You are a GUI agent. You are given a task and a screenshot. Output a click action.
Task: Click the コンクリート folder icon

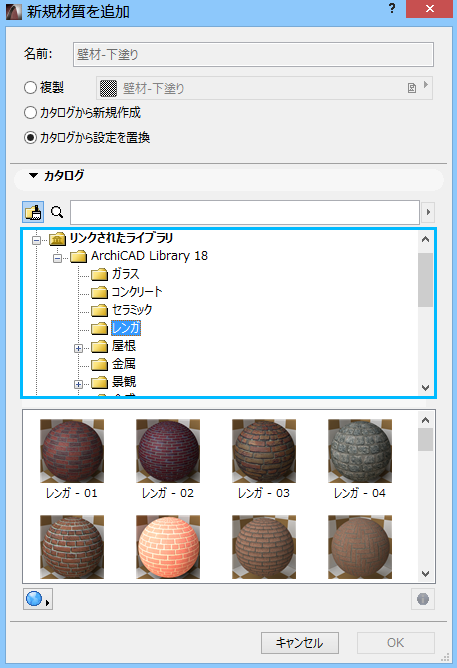coord(99,292)
